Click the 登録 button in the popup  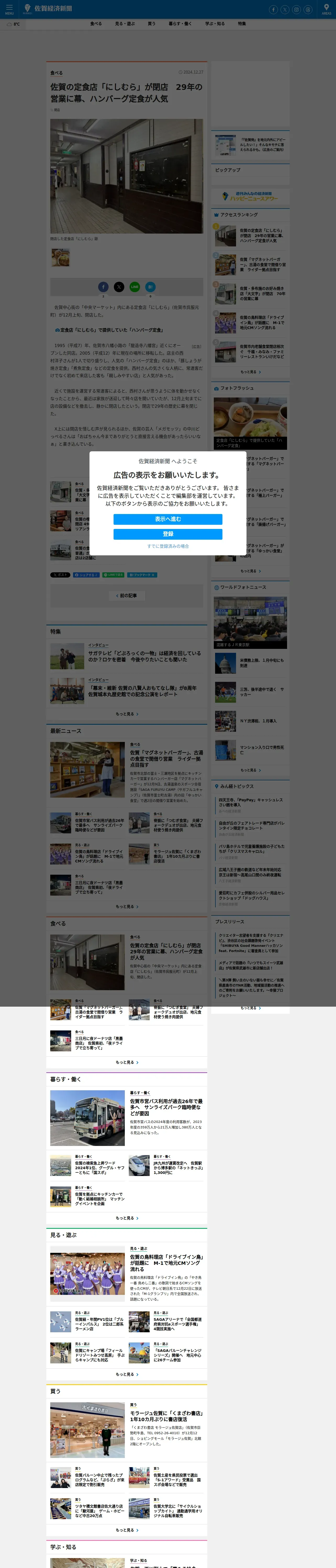coord(168,534)
